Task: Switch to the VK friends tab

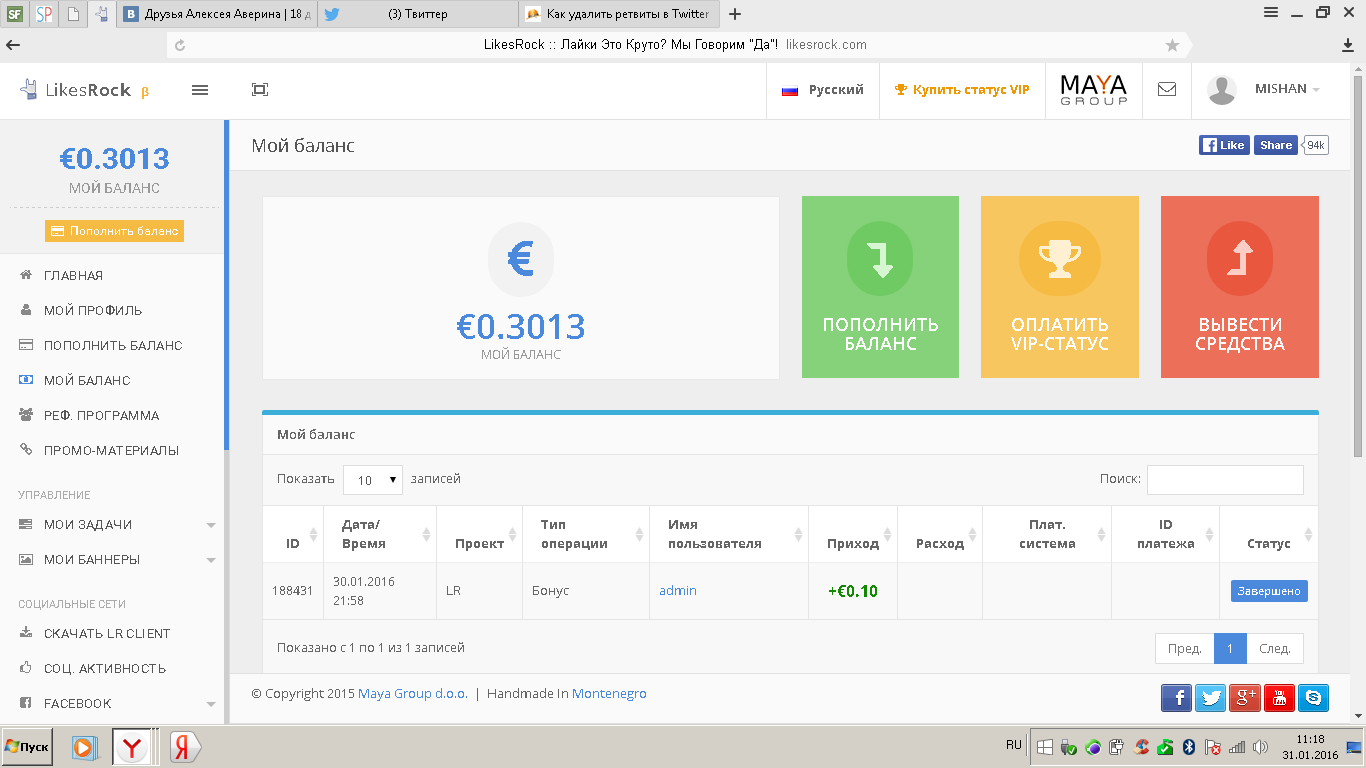Action: (217, 14)
